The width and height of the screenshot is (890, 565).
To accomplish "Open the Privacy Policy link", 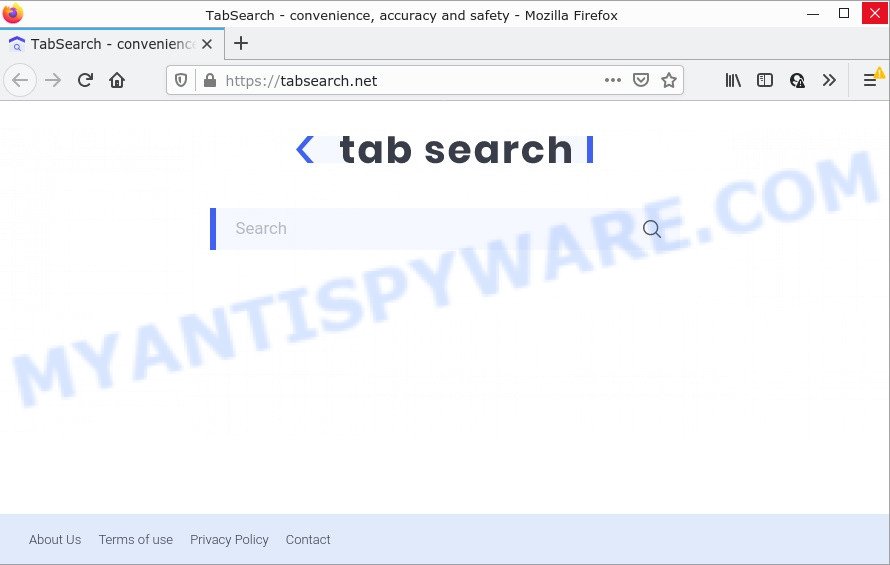I will 229,539.
